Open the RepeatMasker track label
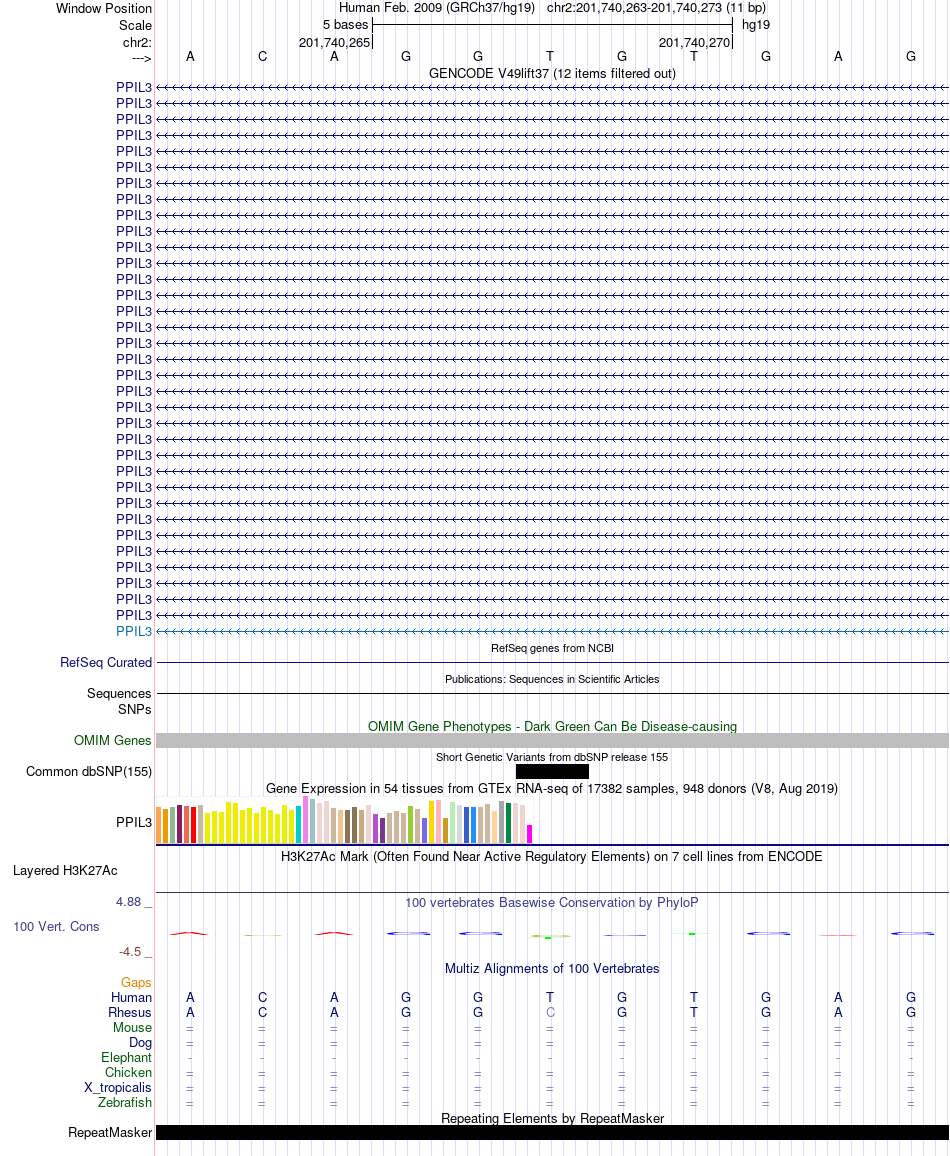Screen dimensions: 950x1156 110,1132
